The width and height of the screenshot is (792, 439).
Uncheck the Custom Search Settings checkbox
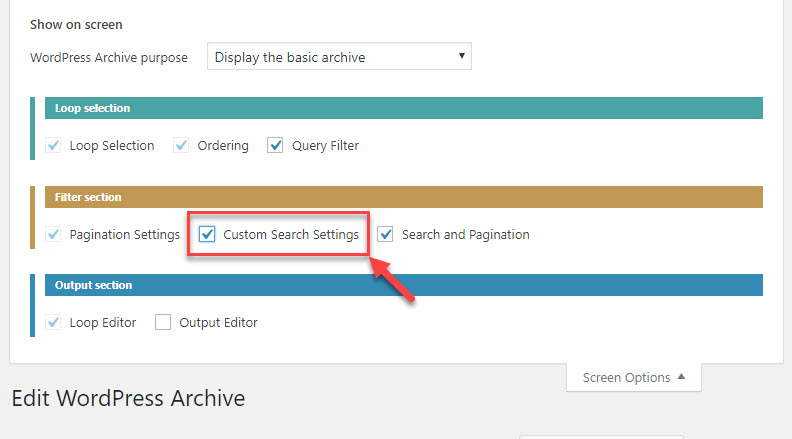tap(207, 234)
